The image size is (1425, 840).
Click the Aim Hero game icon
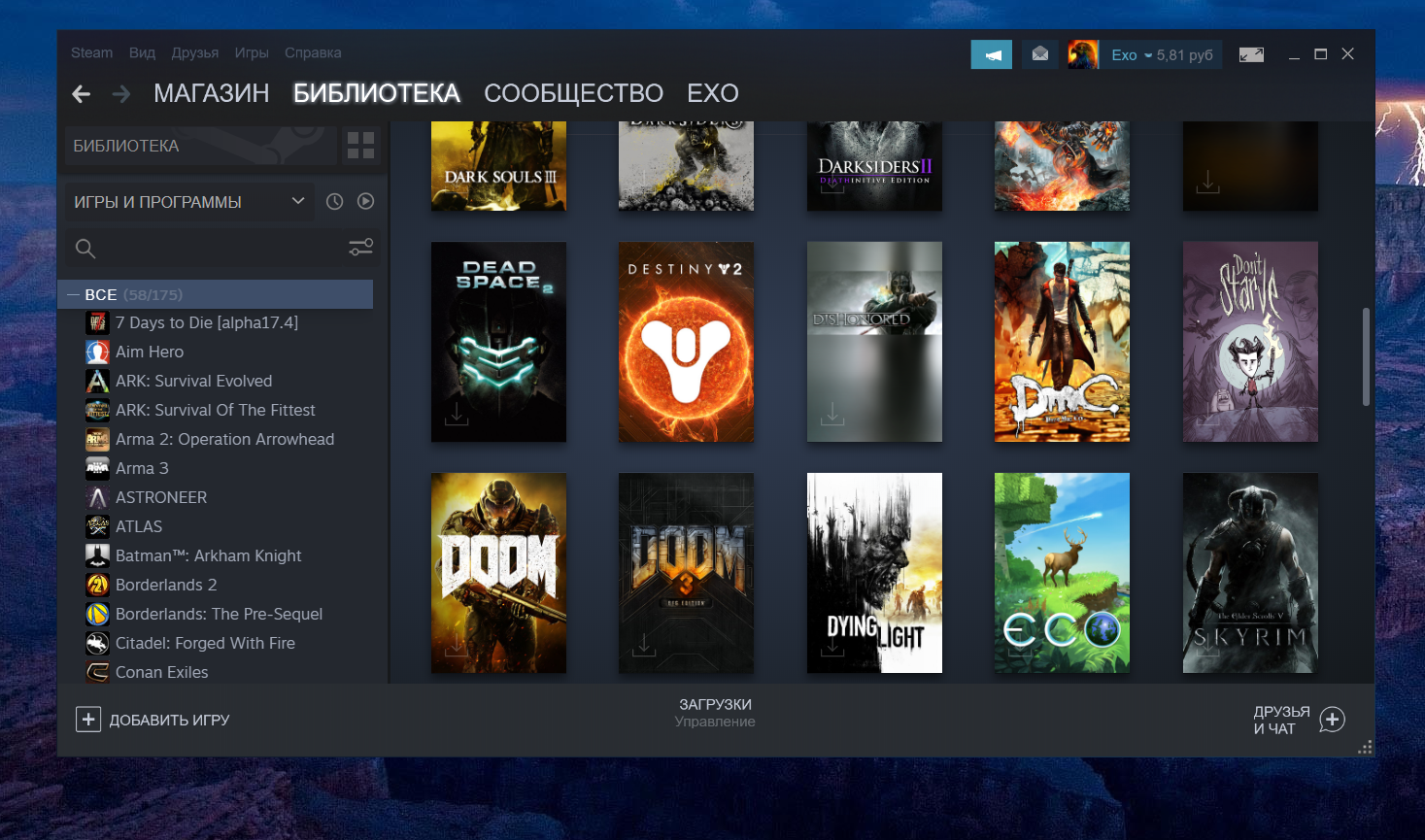[97, 352]
